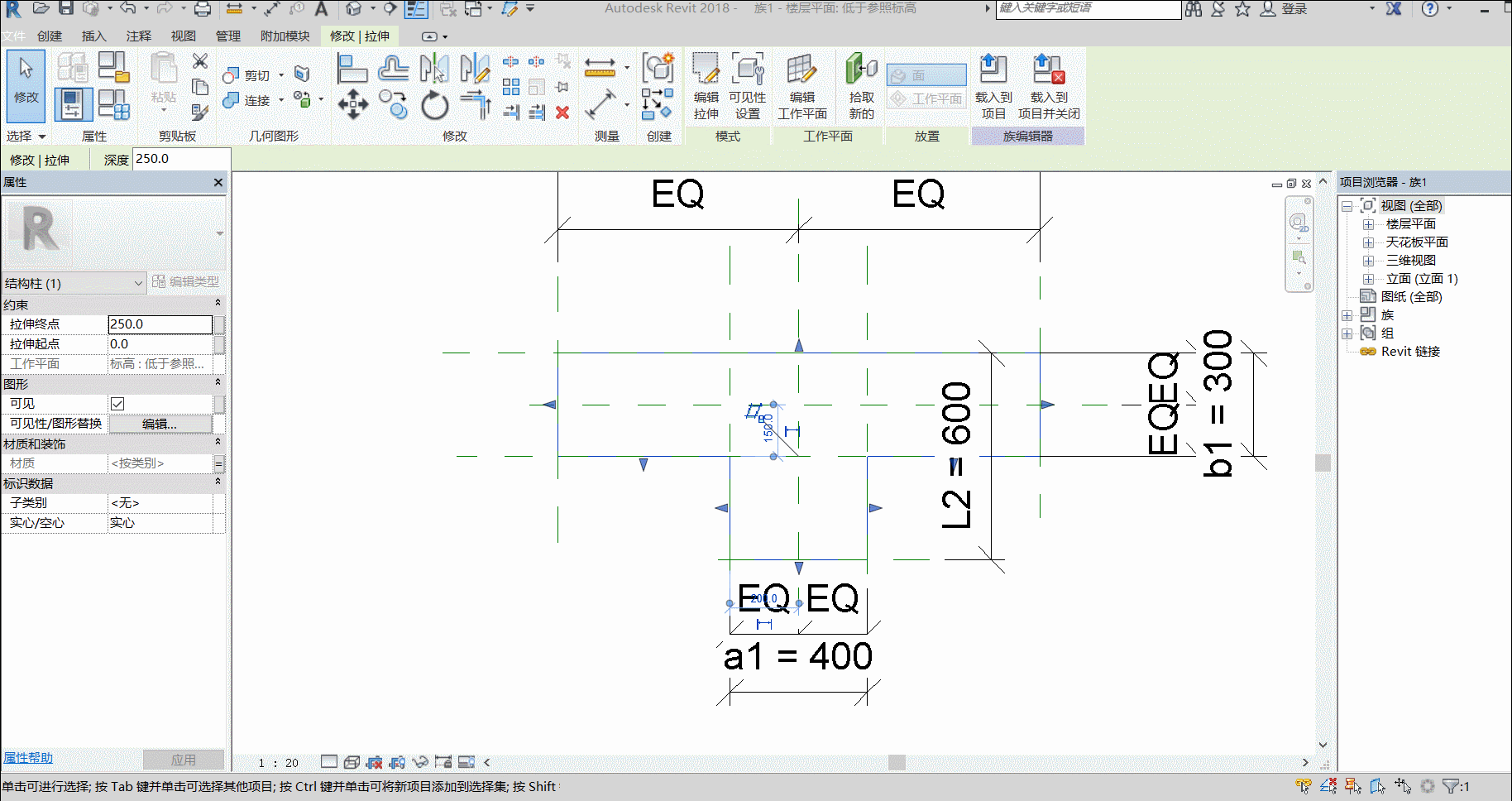Collapse the 约束 properties section
The width and height of the screenshot is (1512, 801).
pyautogui.click(x=218, y=304)
